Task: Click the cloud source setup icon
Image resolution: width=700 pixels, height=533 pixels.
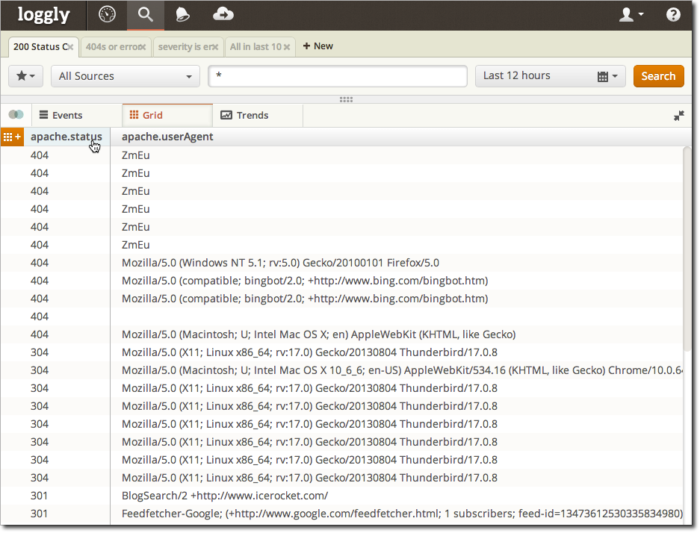Action: tap(223, 14)
